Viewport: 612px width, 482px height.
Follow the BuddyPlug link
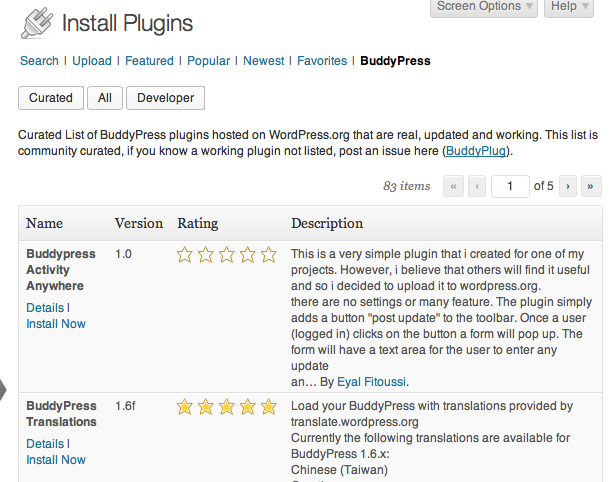click(x=476, y=151)
